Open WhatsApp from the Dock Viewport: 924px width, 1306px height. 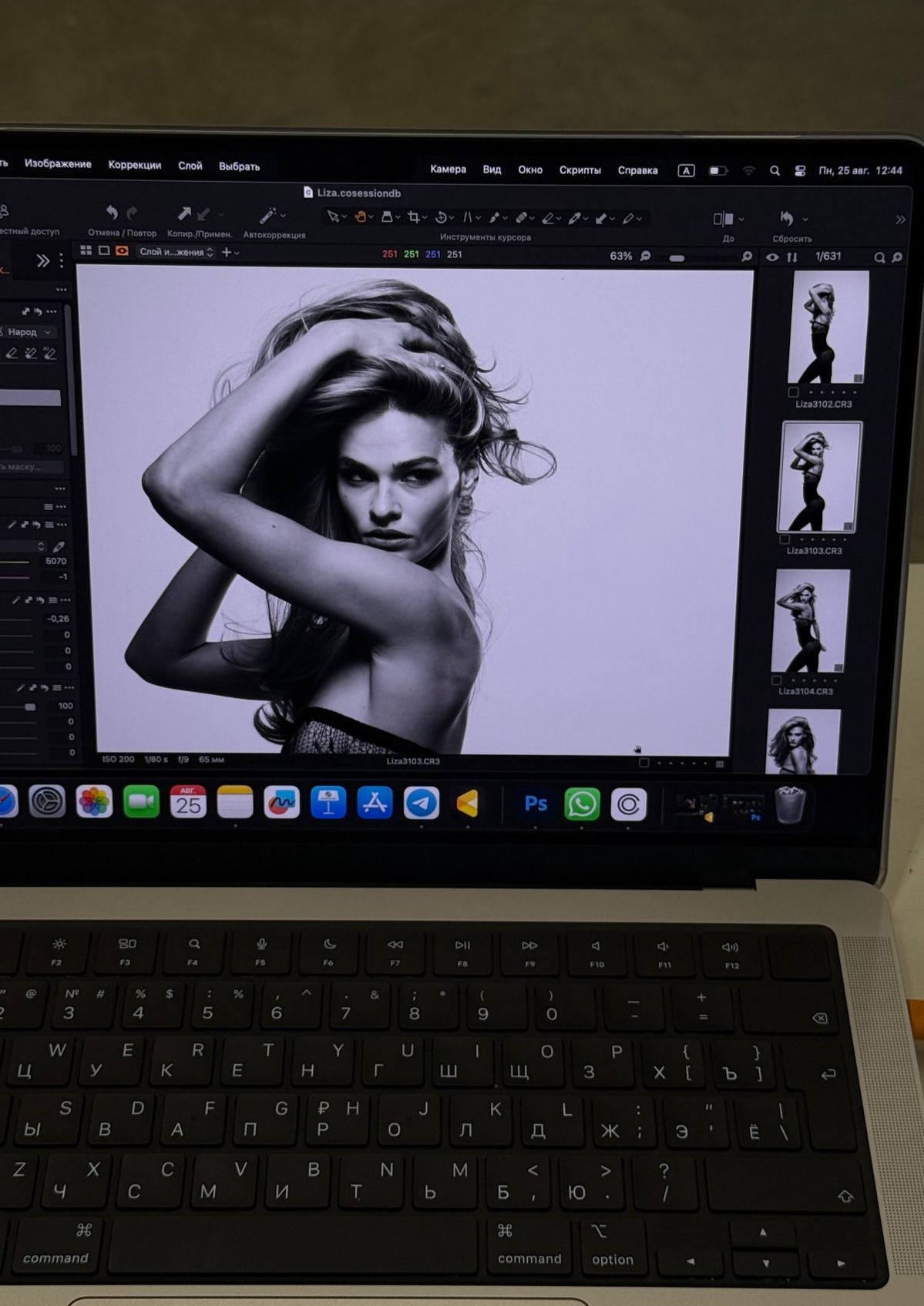point(582,804)
